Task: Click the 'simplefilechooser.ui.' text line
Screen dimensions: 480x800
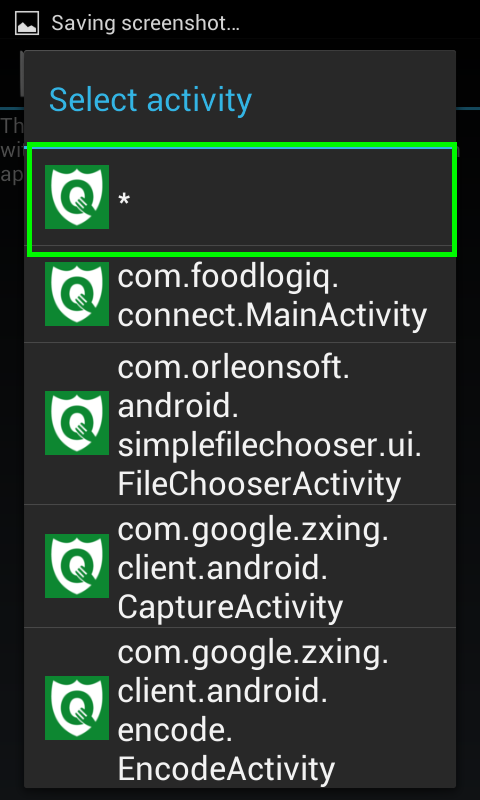Action: pos(270,446)
